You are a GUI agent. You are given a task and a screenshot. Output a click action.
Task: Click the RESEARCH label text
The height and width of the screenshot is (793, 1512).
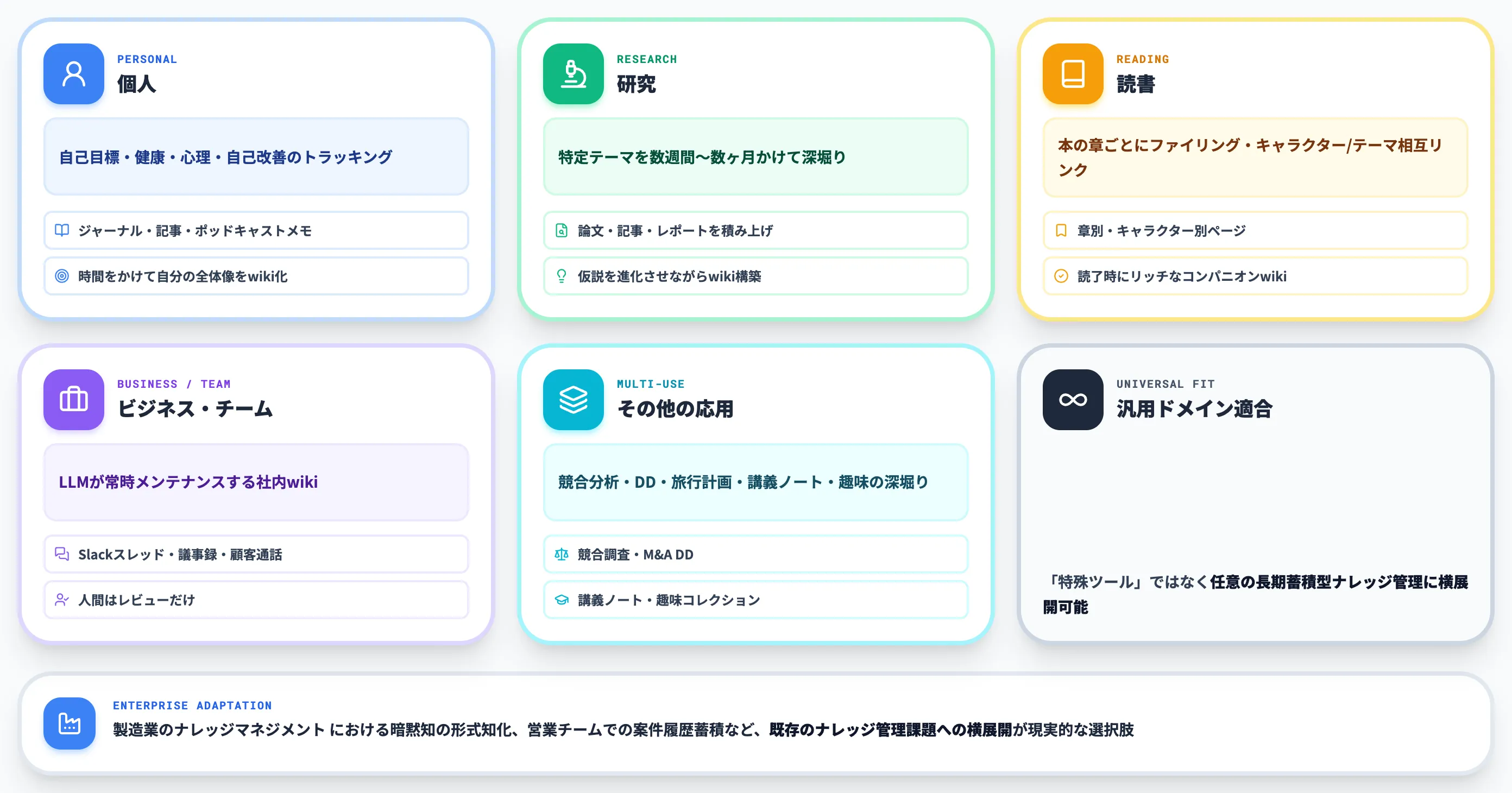pyautogui.click(x=647, y=59)
